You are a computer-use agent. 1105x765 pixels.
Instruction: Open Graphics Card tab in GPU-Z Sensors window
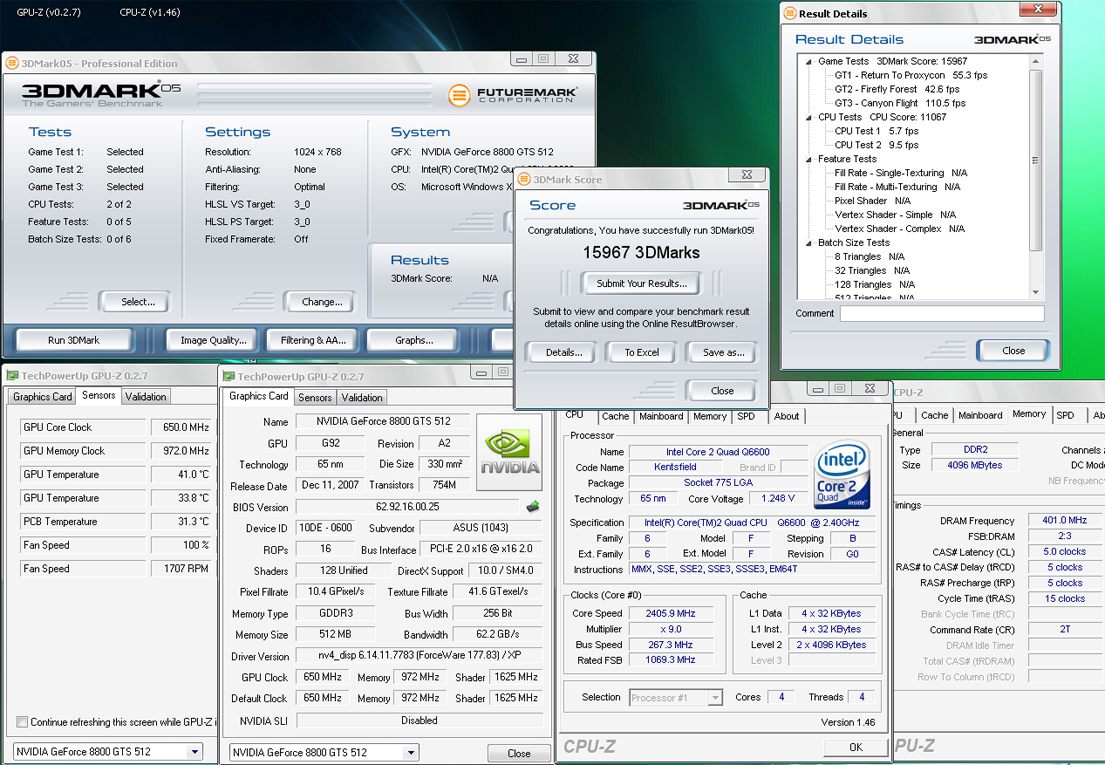[x=42, y=397]
